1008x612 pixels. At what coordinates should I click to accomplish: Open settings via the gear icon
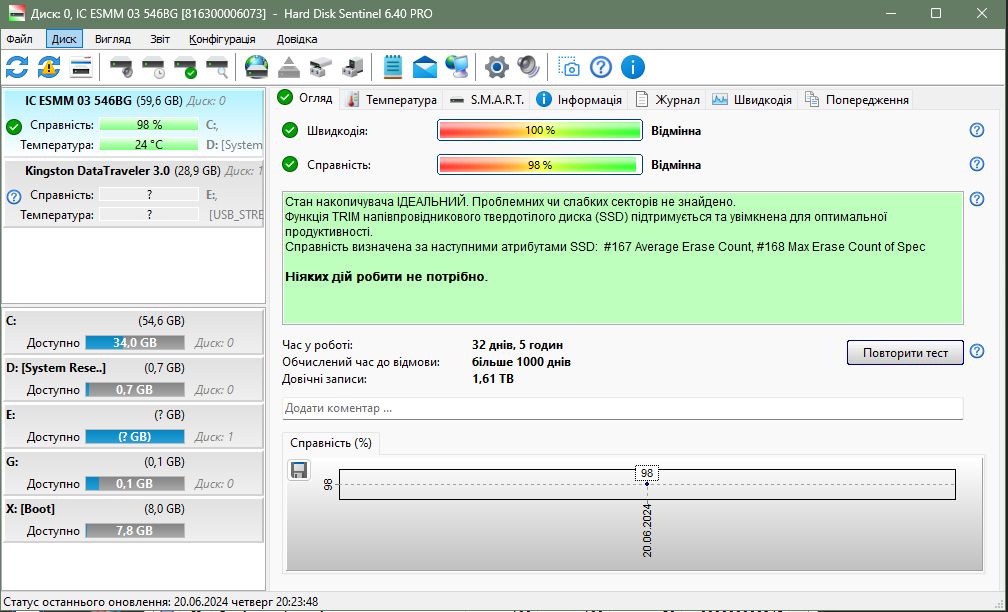[x=496, y=67]
